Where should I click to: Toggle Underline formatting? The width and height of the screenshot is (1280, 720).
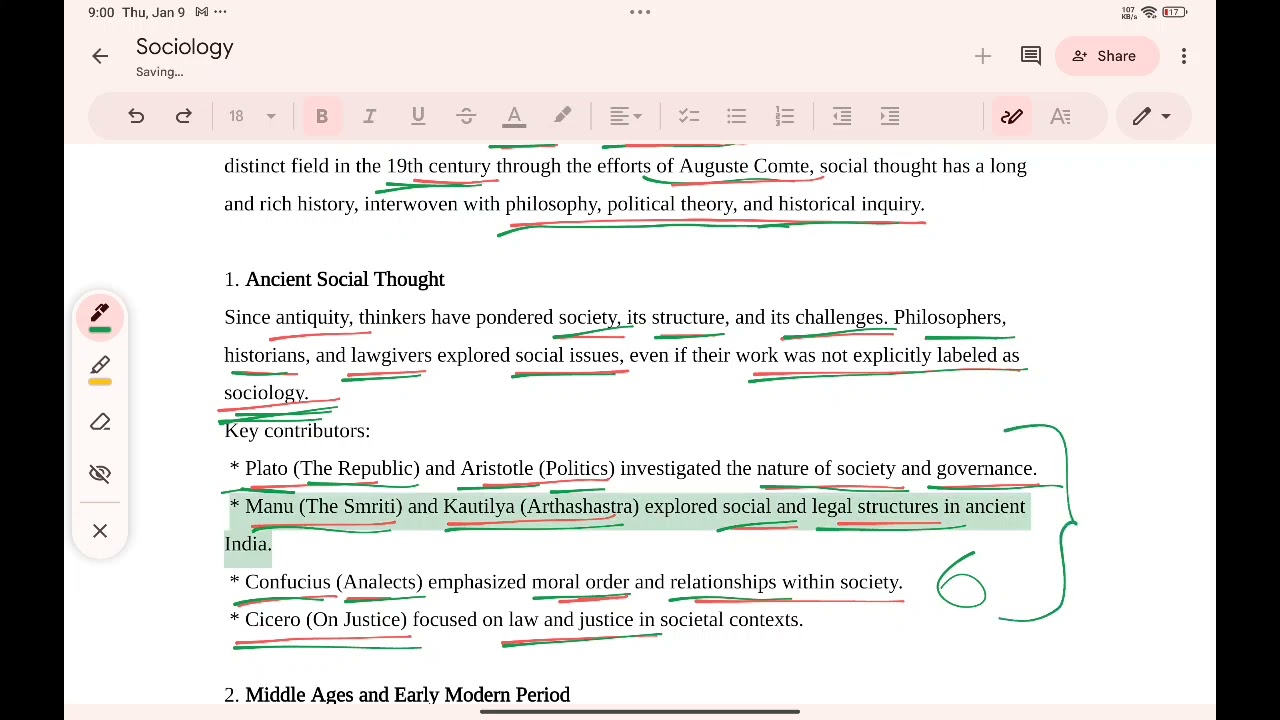[x=418, y=116]
